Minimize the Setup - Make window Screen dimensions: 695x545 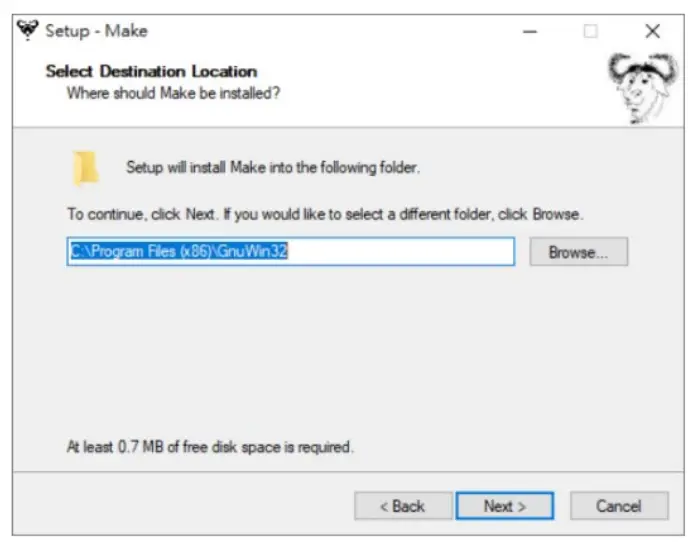click(x=530, y=31)
